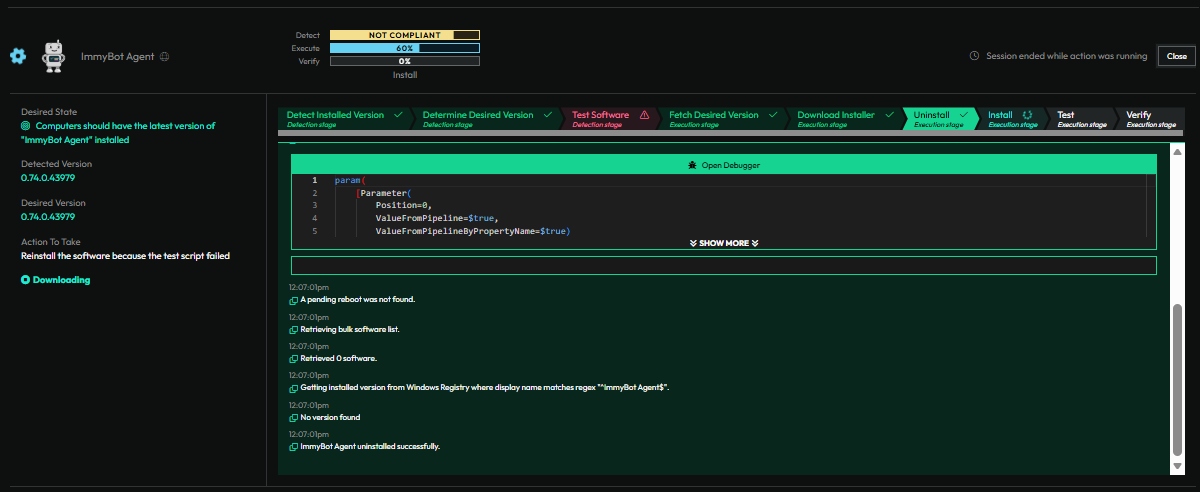The width and height of the screenshot is (1200, 492).
Task: Click the Execute 60% progress bar
Action: click(x=404, y=48)
